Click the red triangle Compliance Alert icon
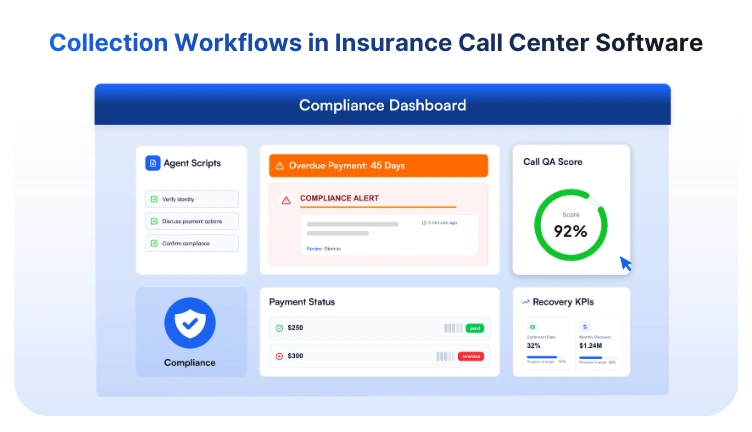 [286, 200]
